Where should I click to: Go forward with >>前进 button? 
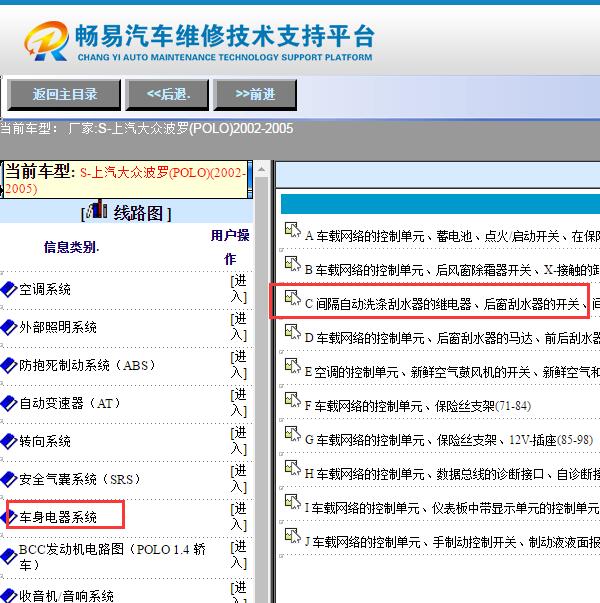[255, 95]
